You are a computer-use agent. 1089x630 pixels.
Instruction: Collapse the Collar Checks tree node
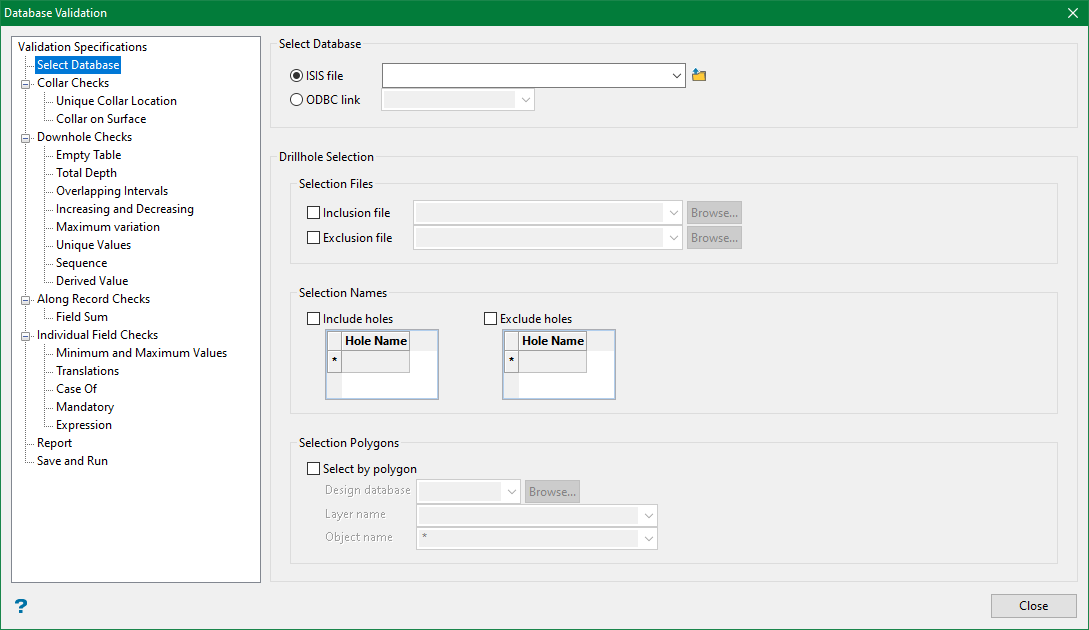coord(26,84)
